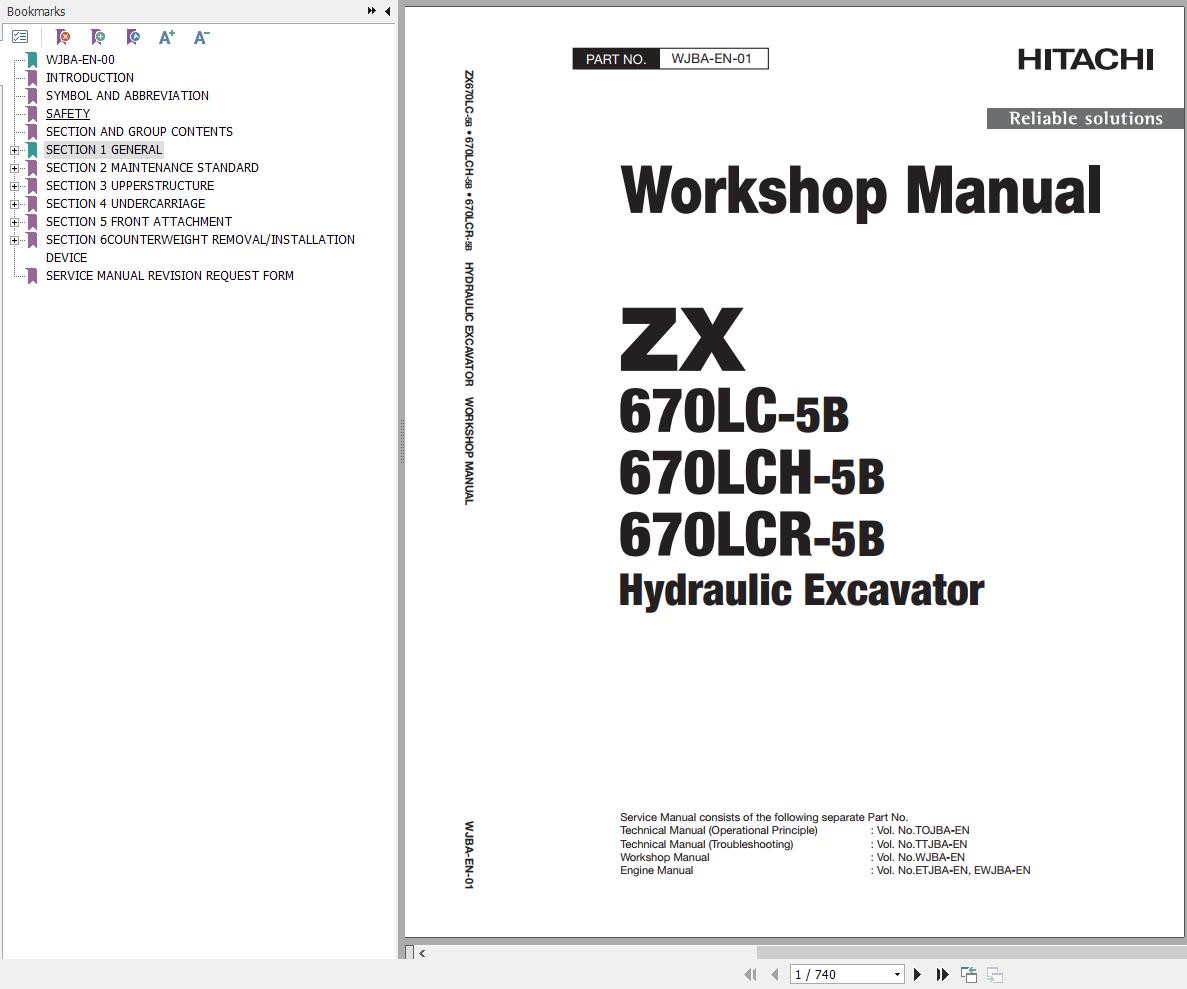Select SECTION 2 MAINTENANCE STANDARD text
The height and width of the screenshot is (989, 1187).
coord(152,167)
